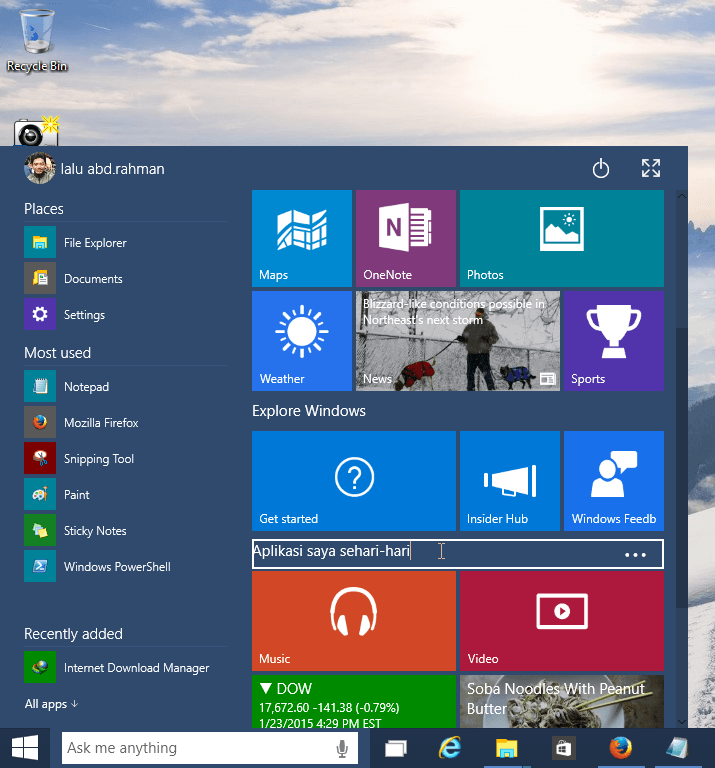Click the Start button on taskbar
This screenshot has width=715, height=768.
pos(25,748)
